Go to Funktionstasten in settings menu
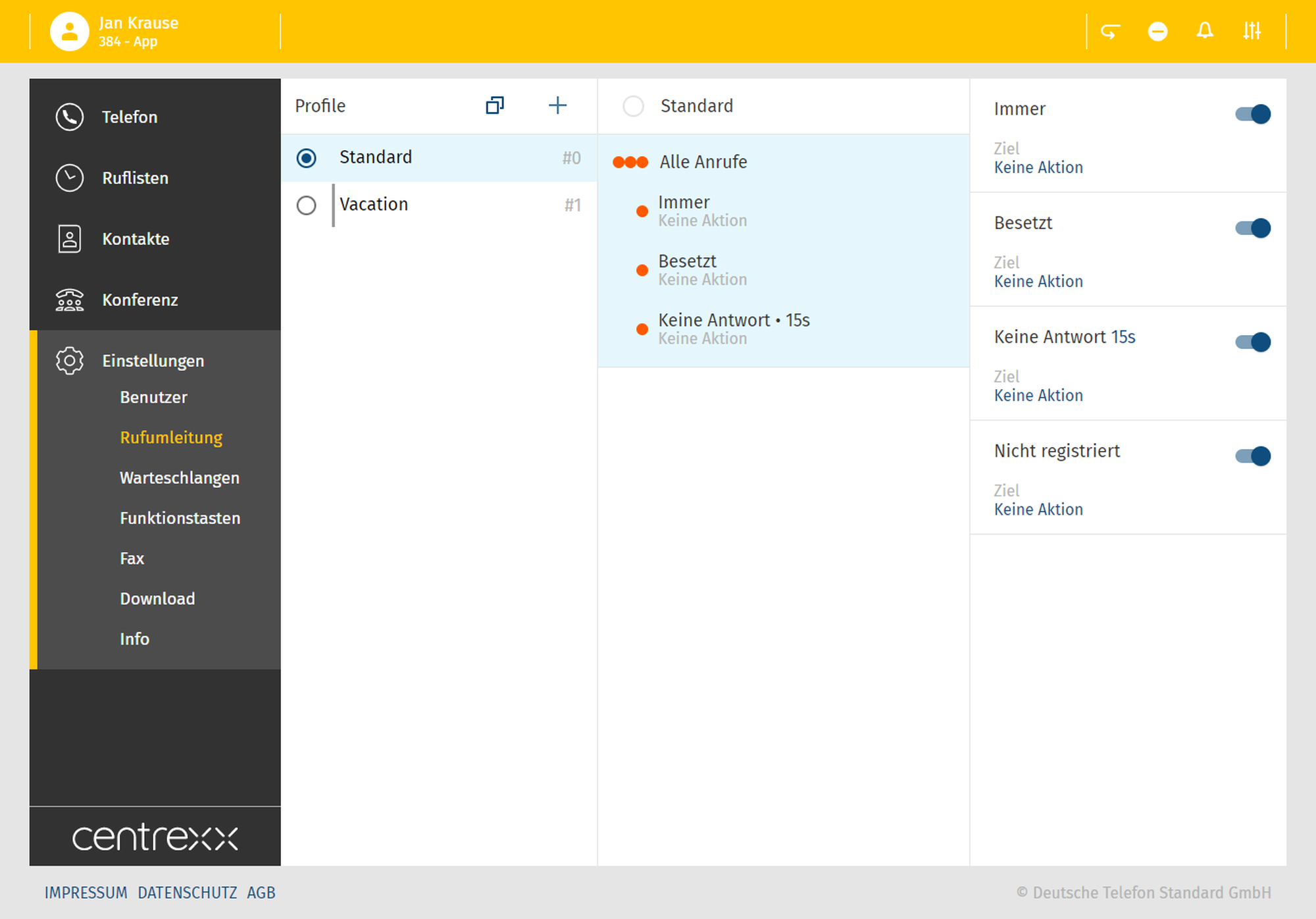 (x=180, y=518)
